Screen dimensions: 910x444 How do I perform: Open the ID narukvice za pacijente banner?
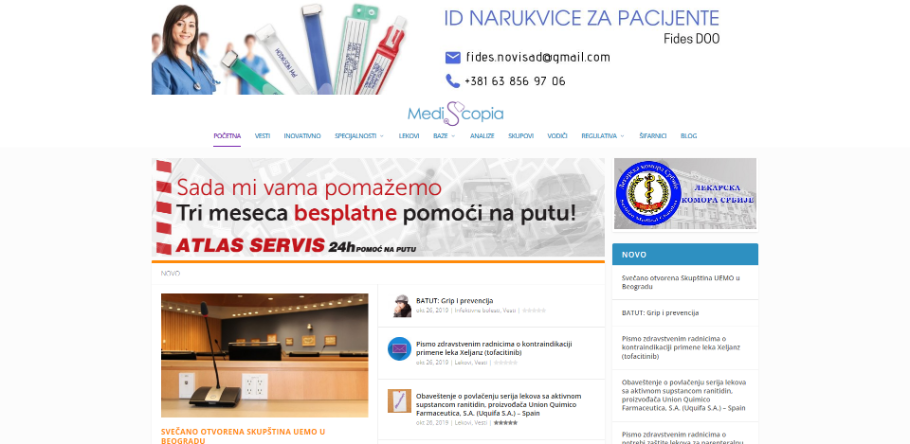[436, 48]
